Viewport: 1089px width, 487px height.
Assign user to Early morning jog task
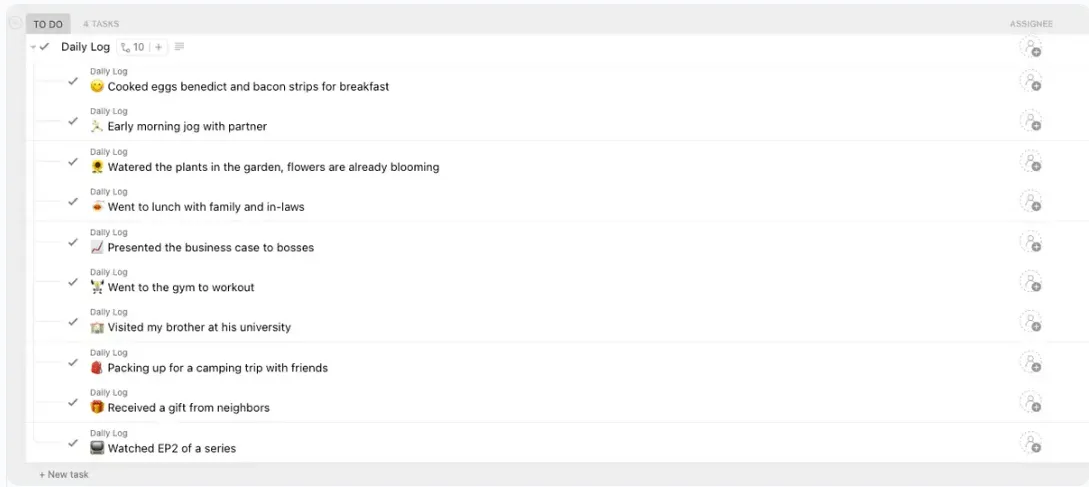point(1031,120)
